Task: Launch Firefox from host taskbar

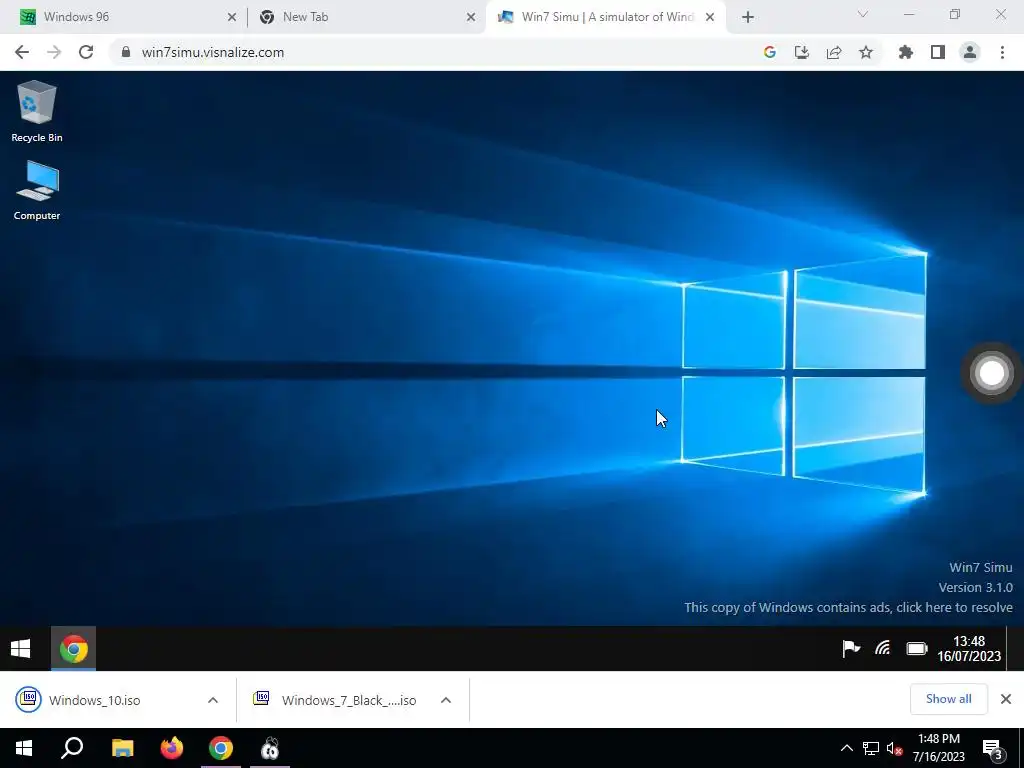Action: pos(172,748)
